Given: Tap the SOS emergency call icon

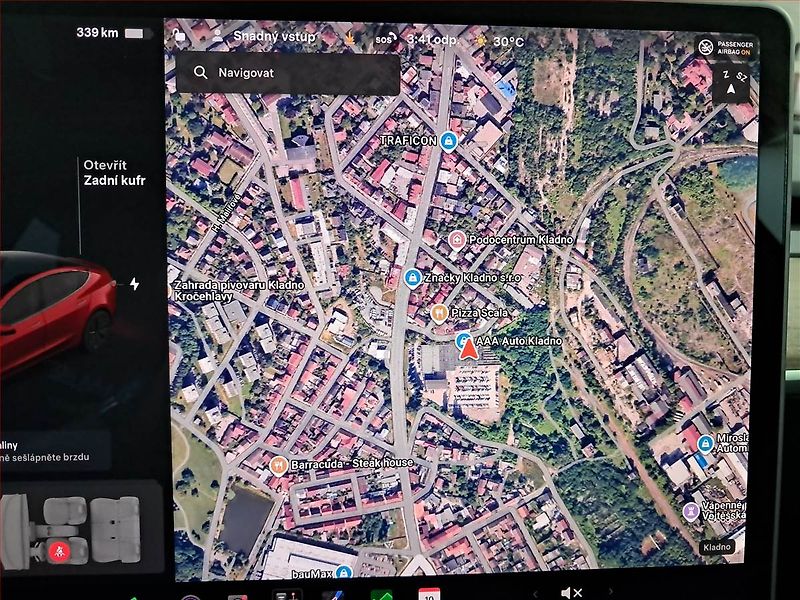Looking at the screenshot, I should 386,39.
